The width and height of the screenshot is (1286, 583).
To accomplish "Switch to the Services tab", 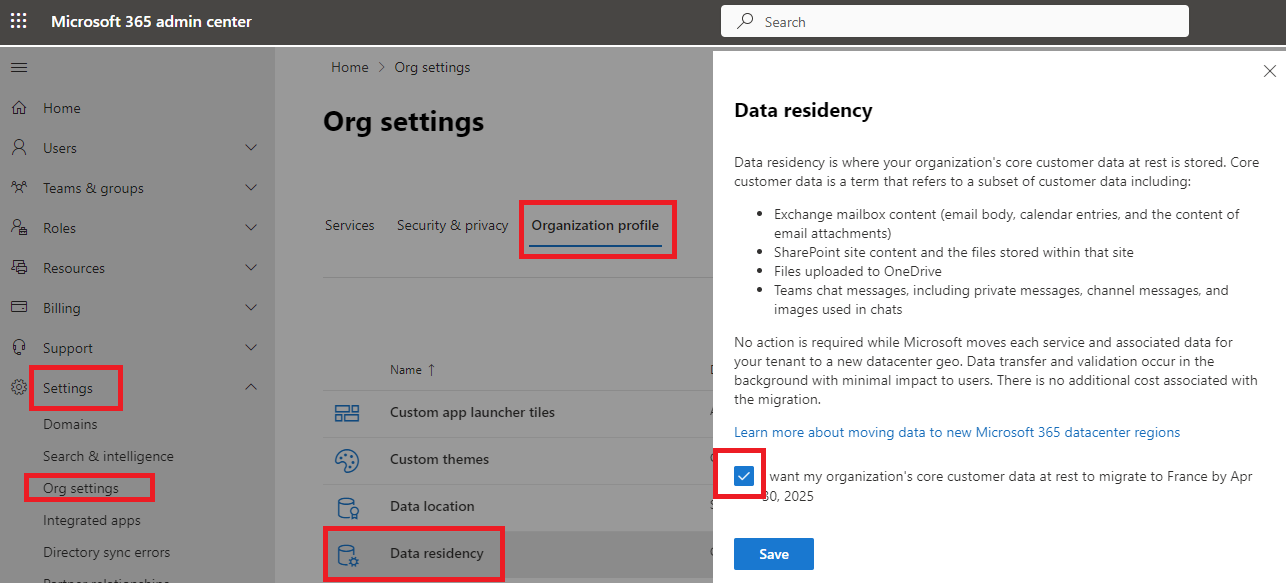I will coord(350,225).
